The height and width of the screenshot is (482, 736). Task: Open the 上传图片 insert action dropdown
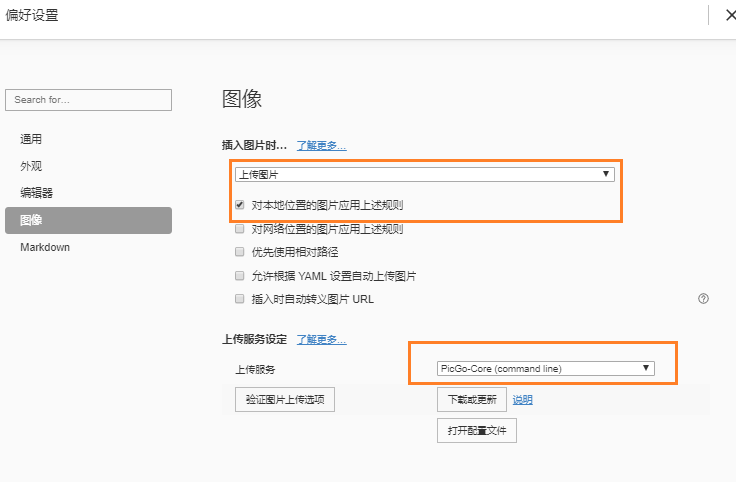424,174
